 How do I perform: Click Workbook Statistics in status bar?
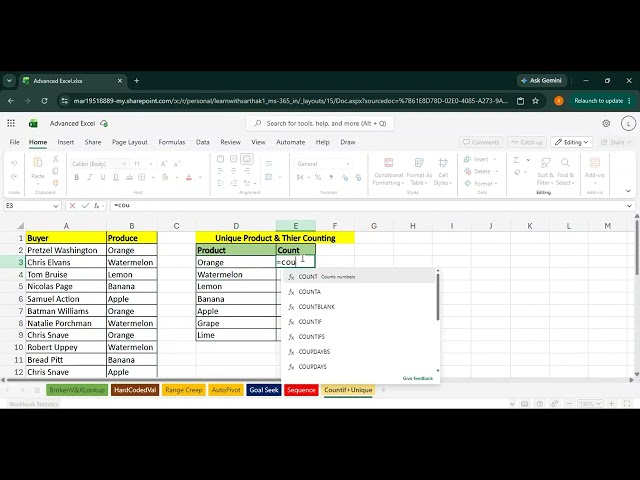(x=33, y=404)
